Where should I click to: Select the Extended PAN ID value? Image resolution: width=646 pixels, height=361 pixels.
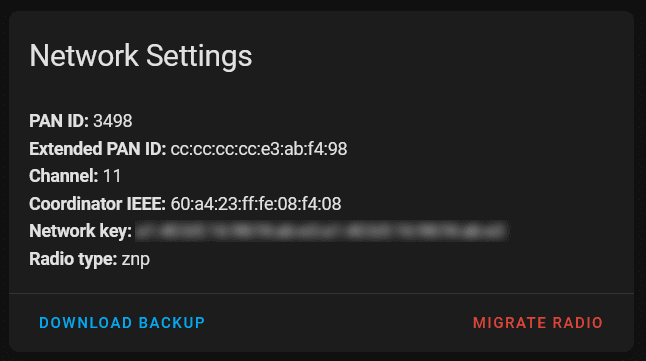259,149
